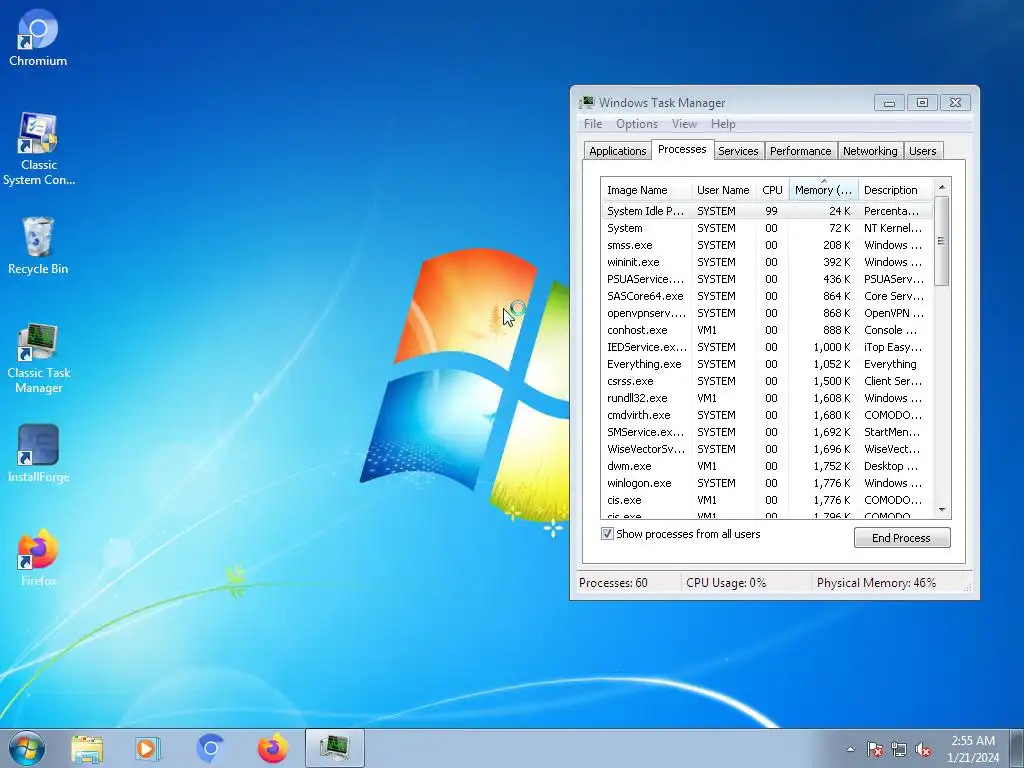Click the process list scrollbar thumb

click(941, 241)
